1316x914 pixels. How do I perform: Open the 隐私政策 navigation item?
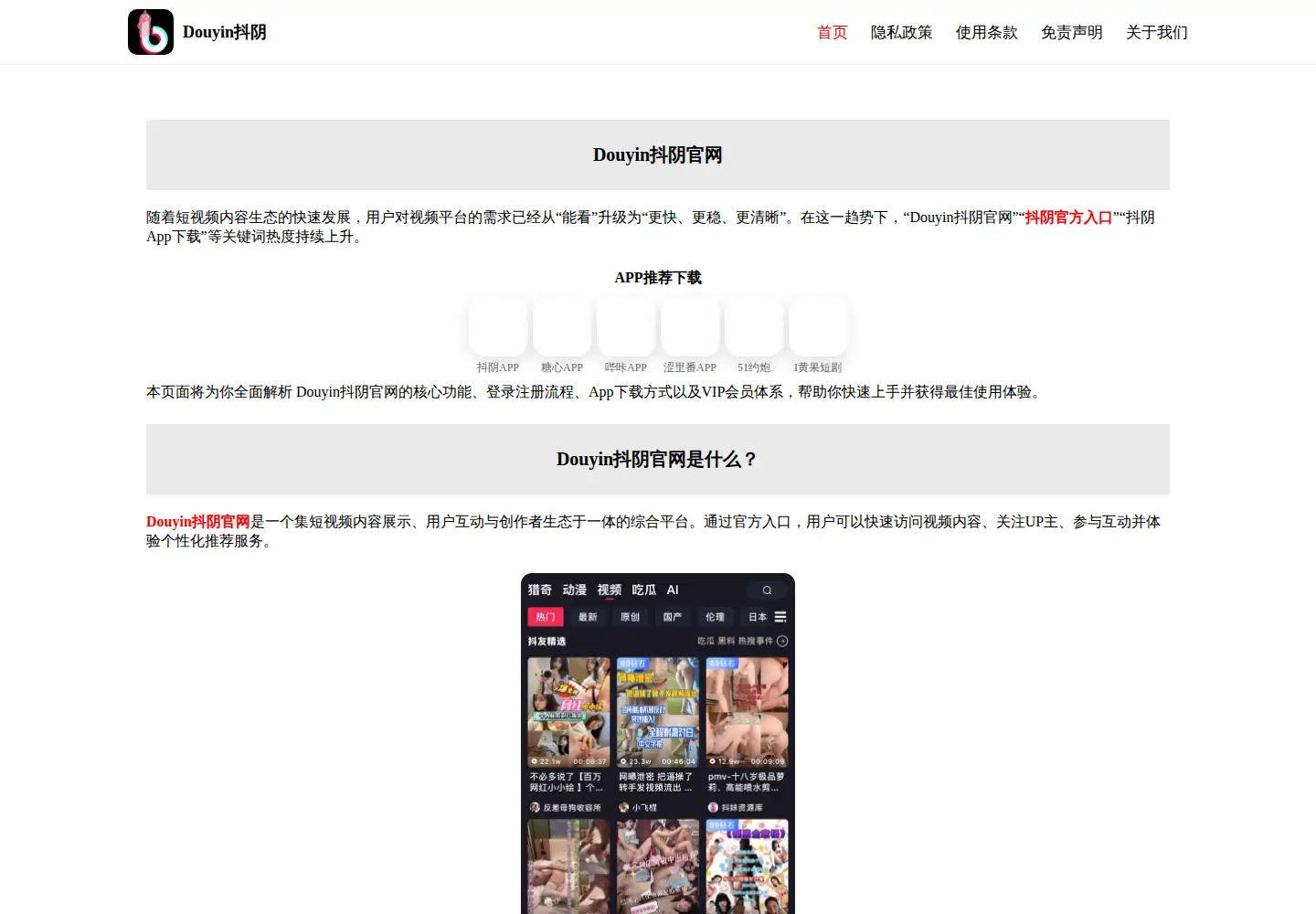click(x=902, y=32)
